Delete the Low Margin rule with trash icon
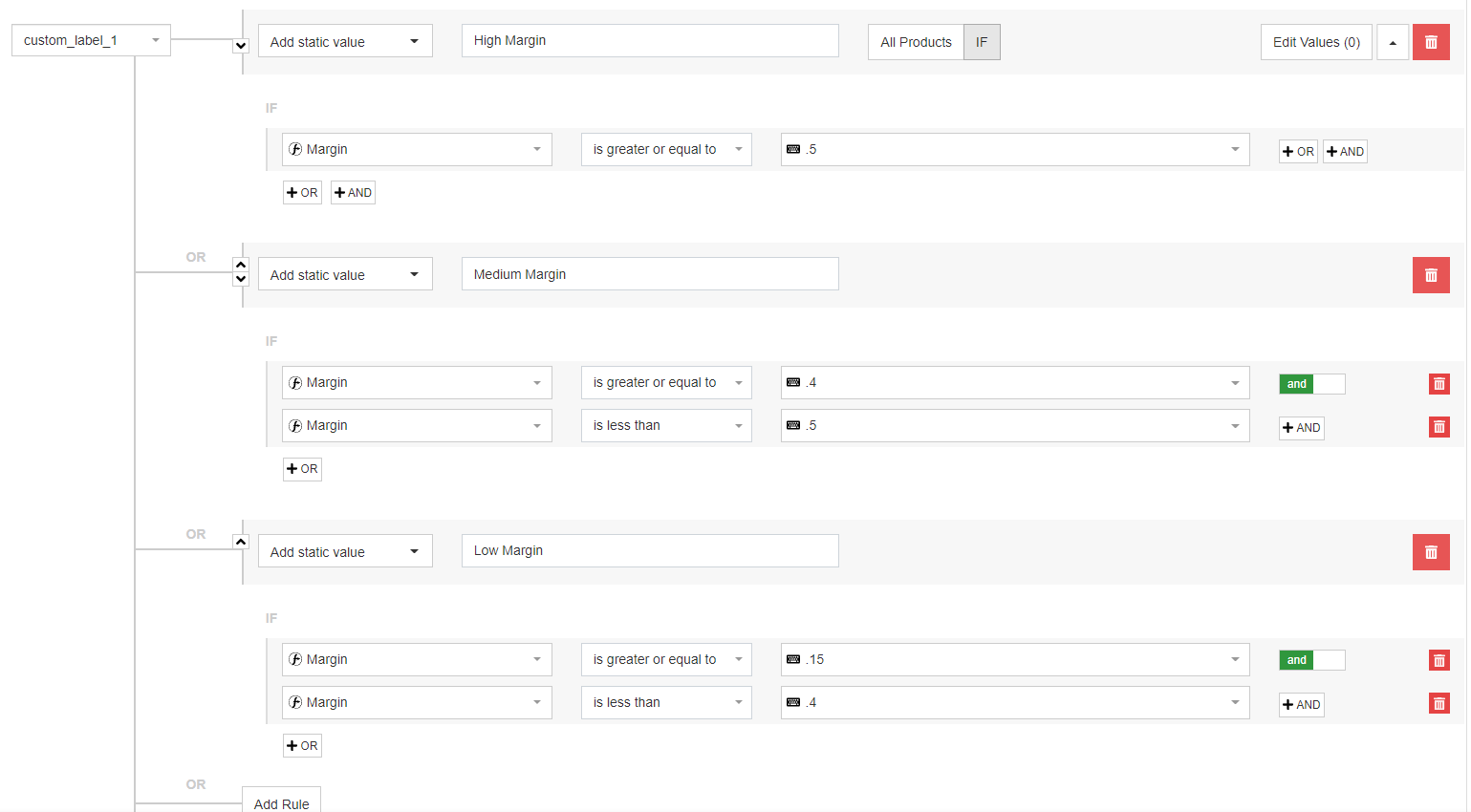 point(1431,552)
